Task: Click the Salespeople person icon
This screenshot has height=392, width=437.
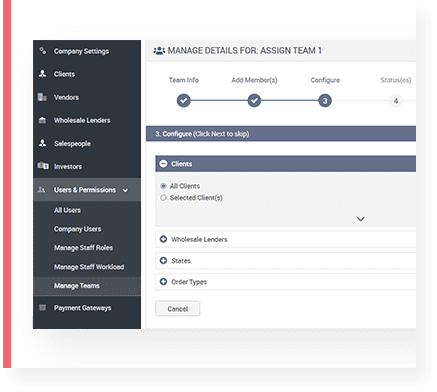Action: click(42, 143)
